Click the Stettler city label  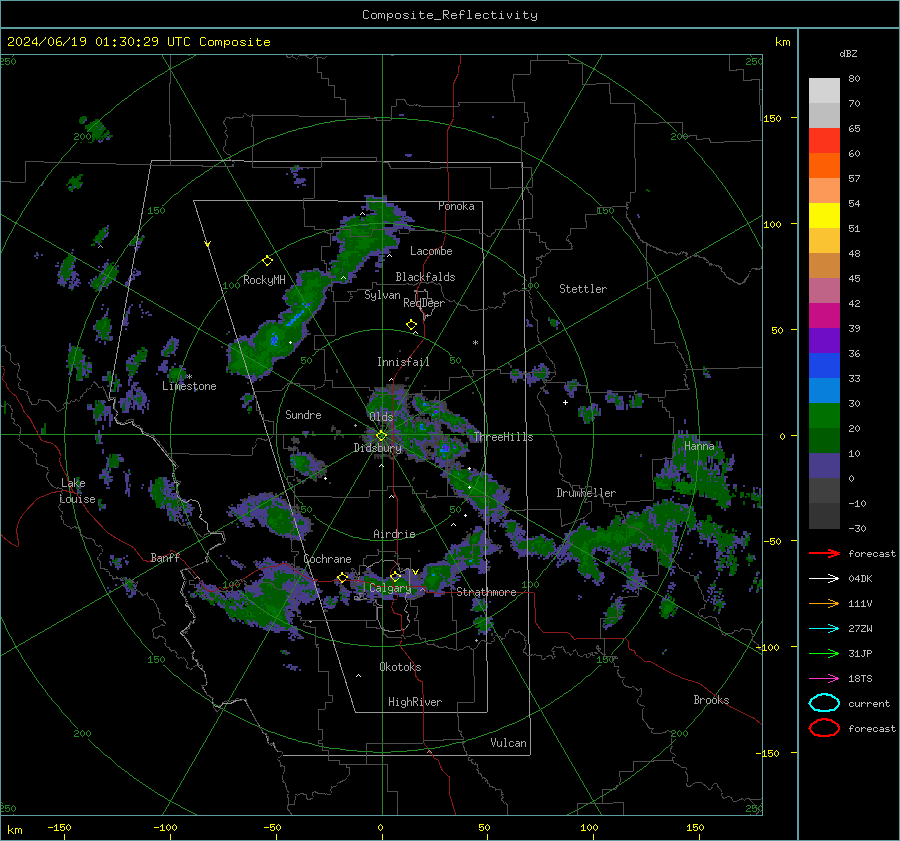click(x=583, y=289)
